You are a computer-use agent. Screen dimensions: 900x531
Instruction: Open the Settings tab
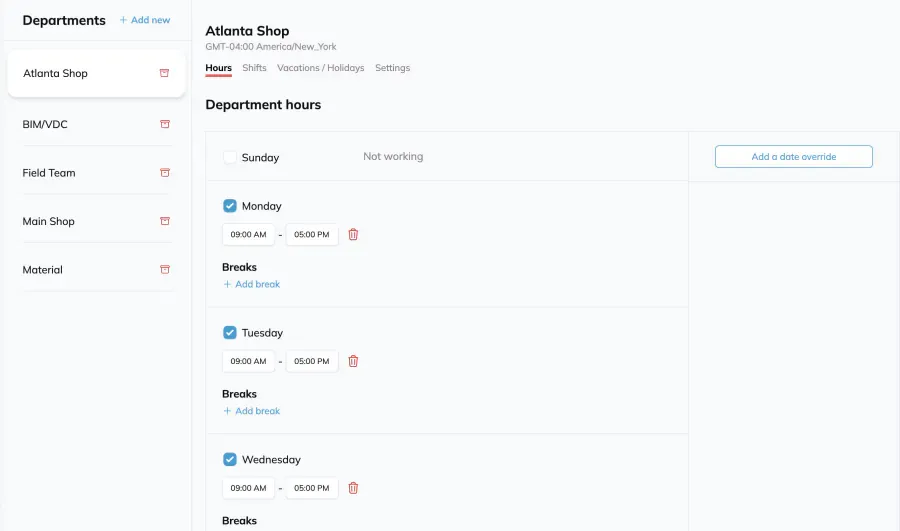(393, 68)
